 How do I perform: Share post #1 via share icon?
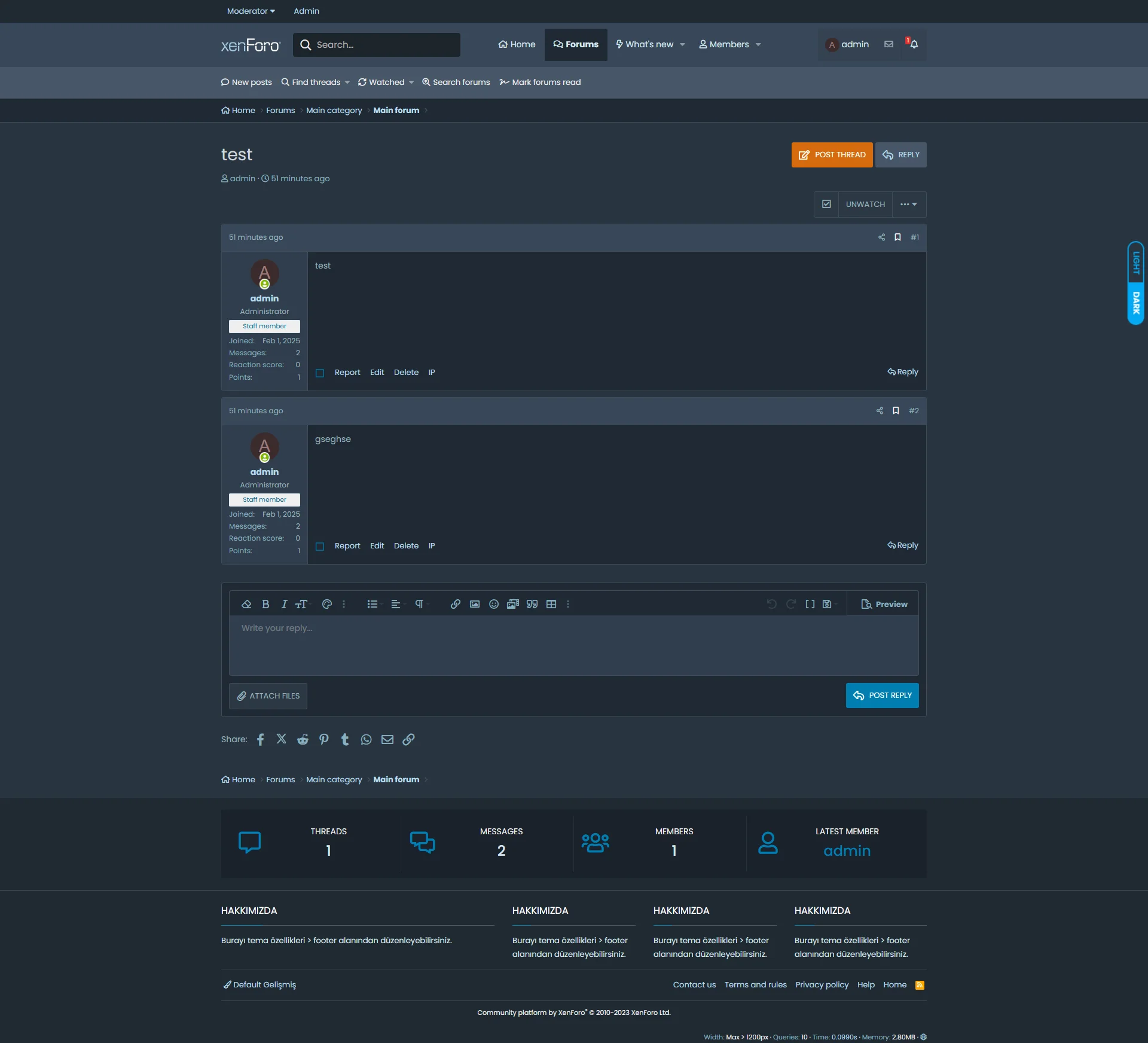pyautogui.click(x=881, y=237)
